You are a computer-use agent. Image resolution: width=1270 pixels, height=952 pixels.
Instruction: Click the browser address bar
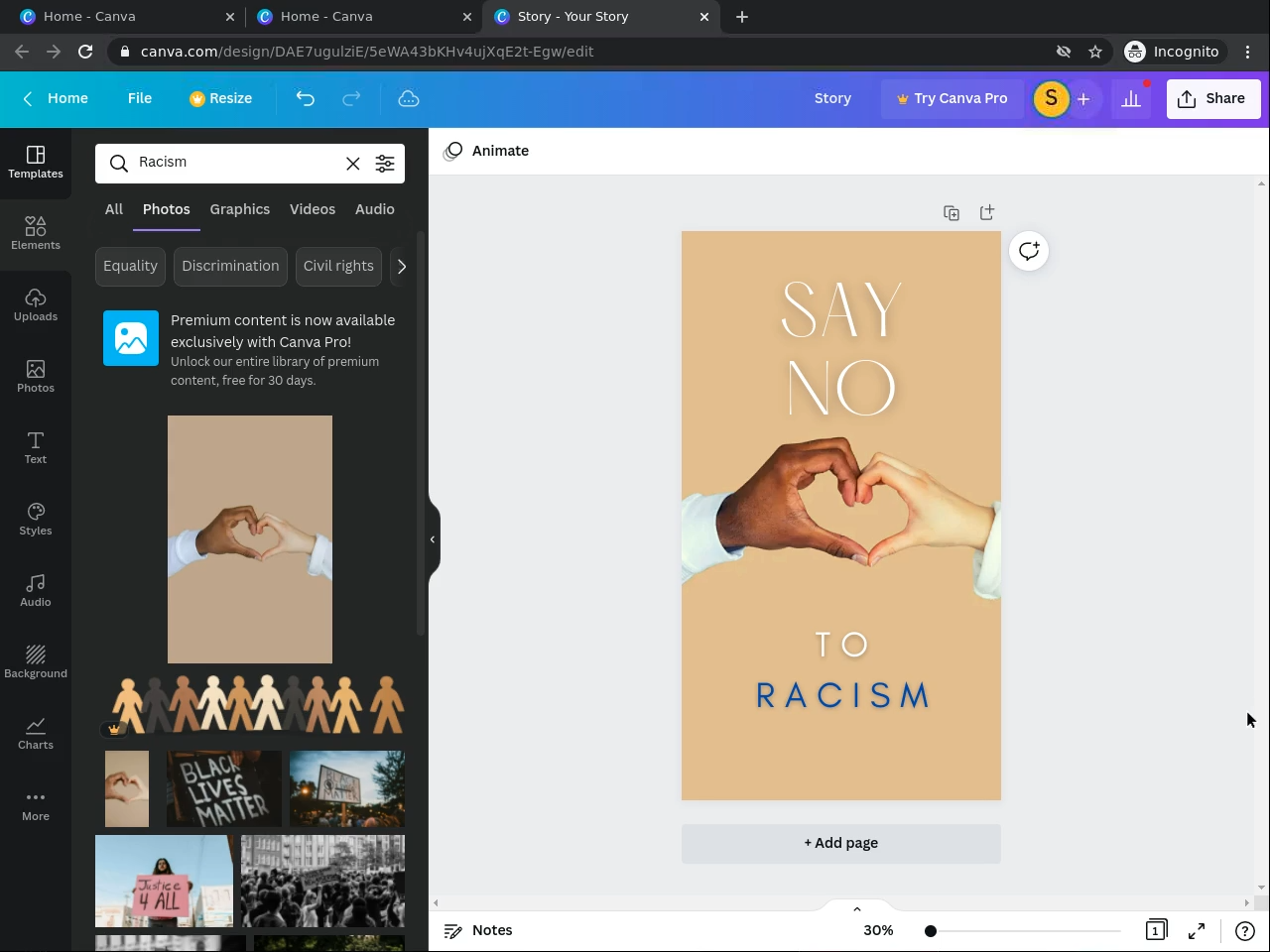point(585,52)
